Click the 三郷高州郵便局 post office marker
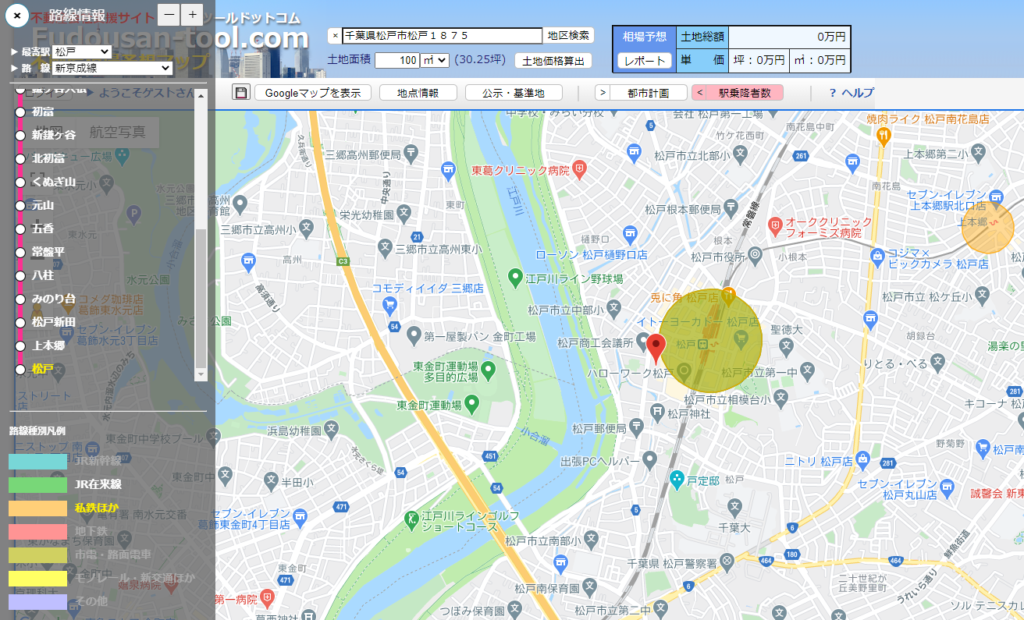The image size is (1024, 620). tap(410, 154)
